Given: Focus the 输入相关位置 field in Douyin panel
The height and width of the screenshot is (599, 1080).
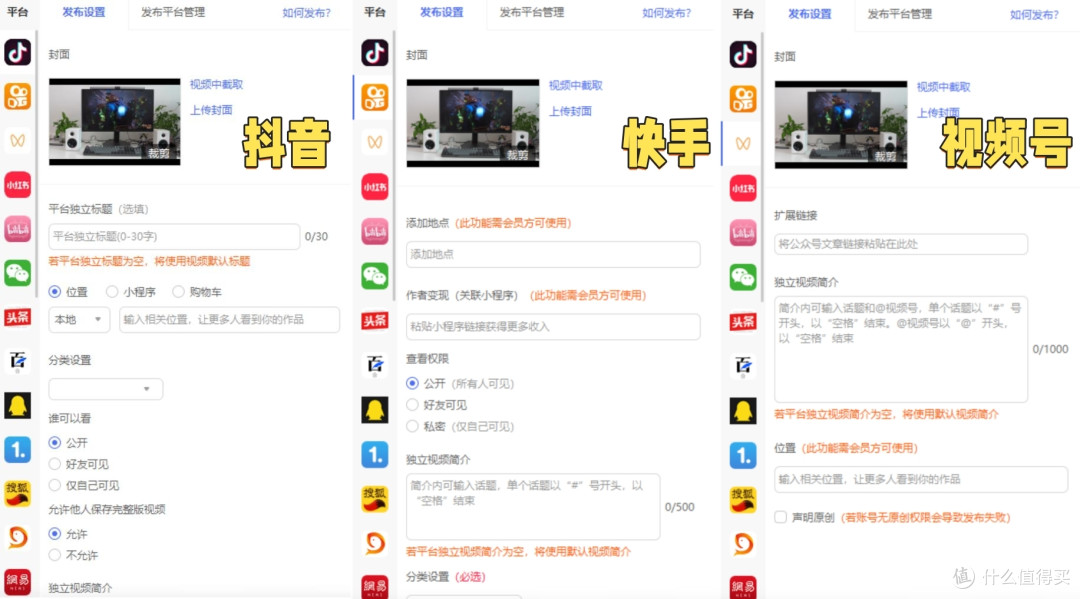Looking at the screenshot, I should coord(229,319).
